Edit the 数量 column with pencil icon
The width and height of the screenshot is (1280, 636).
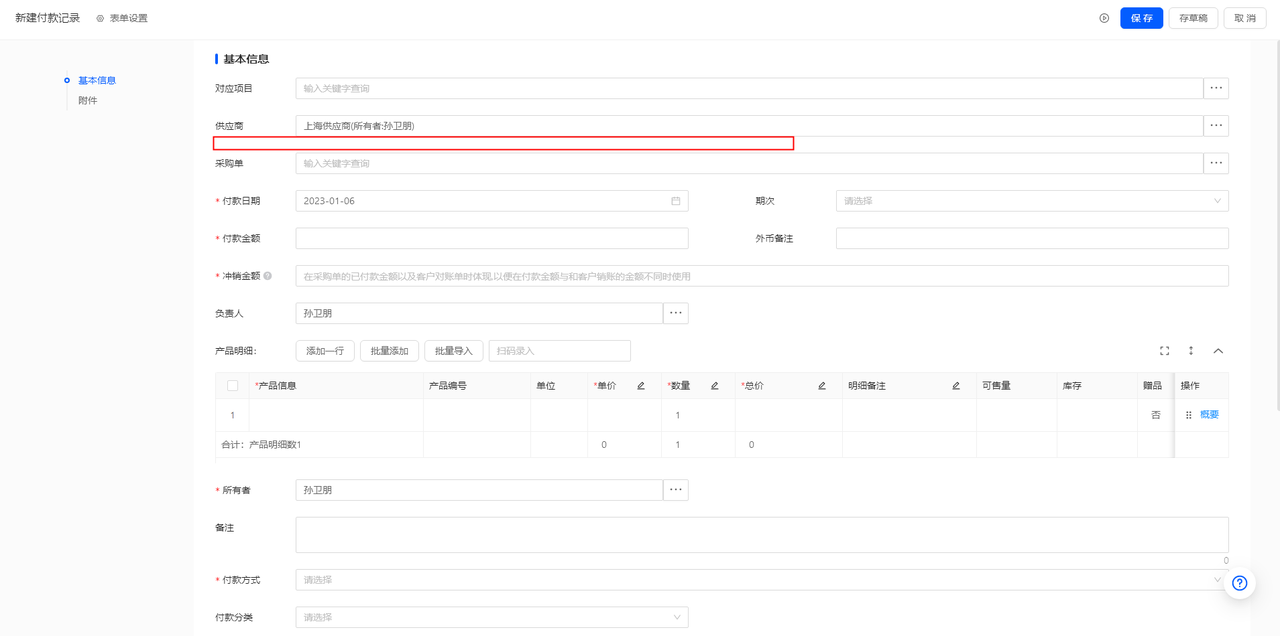pyautogui.click(x=714, y=386)
